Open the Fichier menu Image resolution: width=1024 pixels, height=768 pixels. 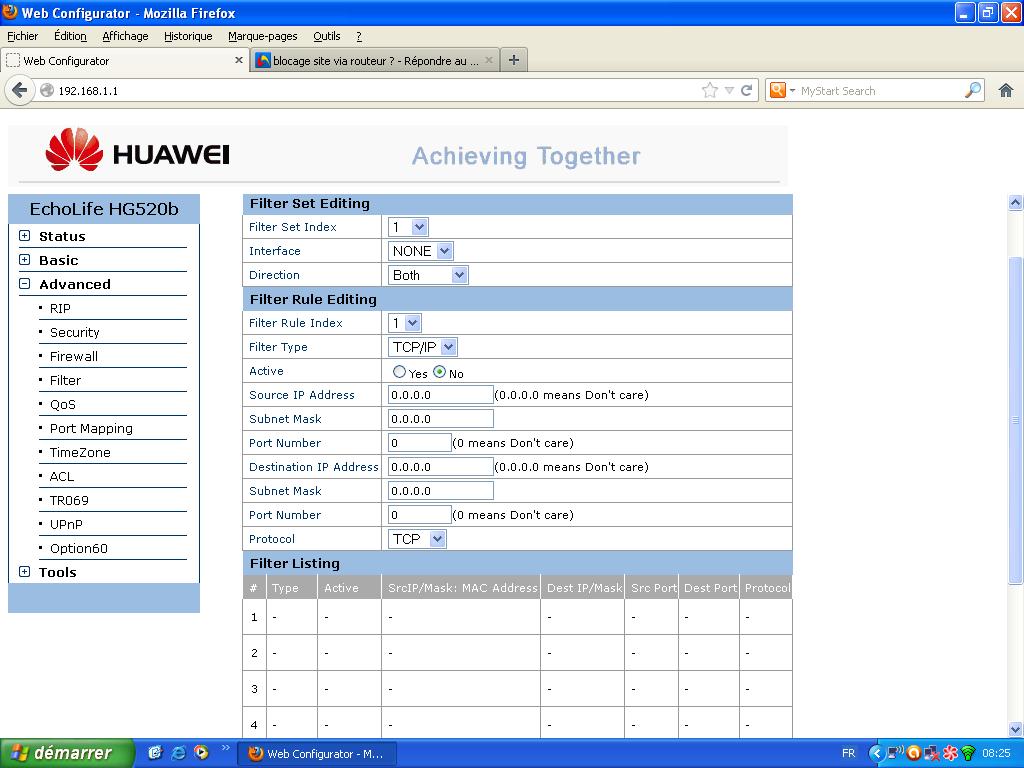23,36
